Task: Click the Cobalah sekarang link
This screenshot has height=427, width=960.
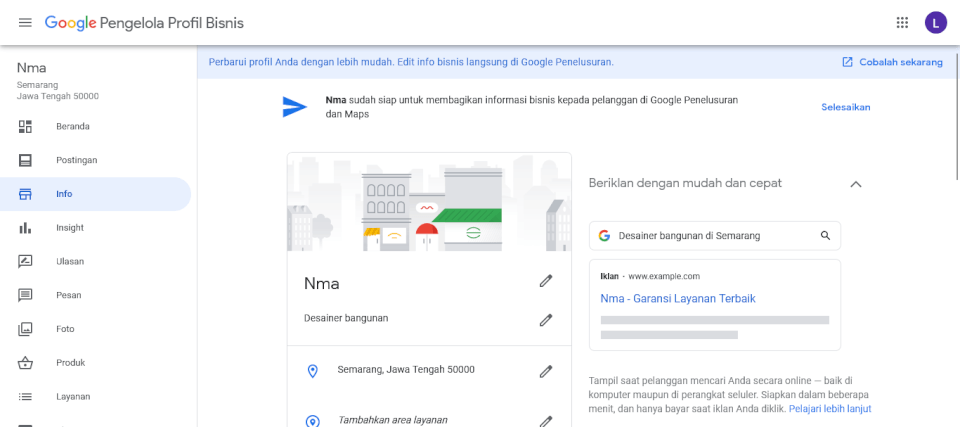Action: 901,62
